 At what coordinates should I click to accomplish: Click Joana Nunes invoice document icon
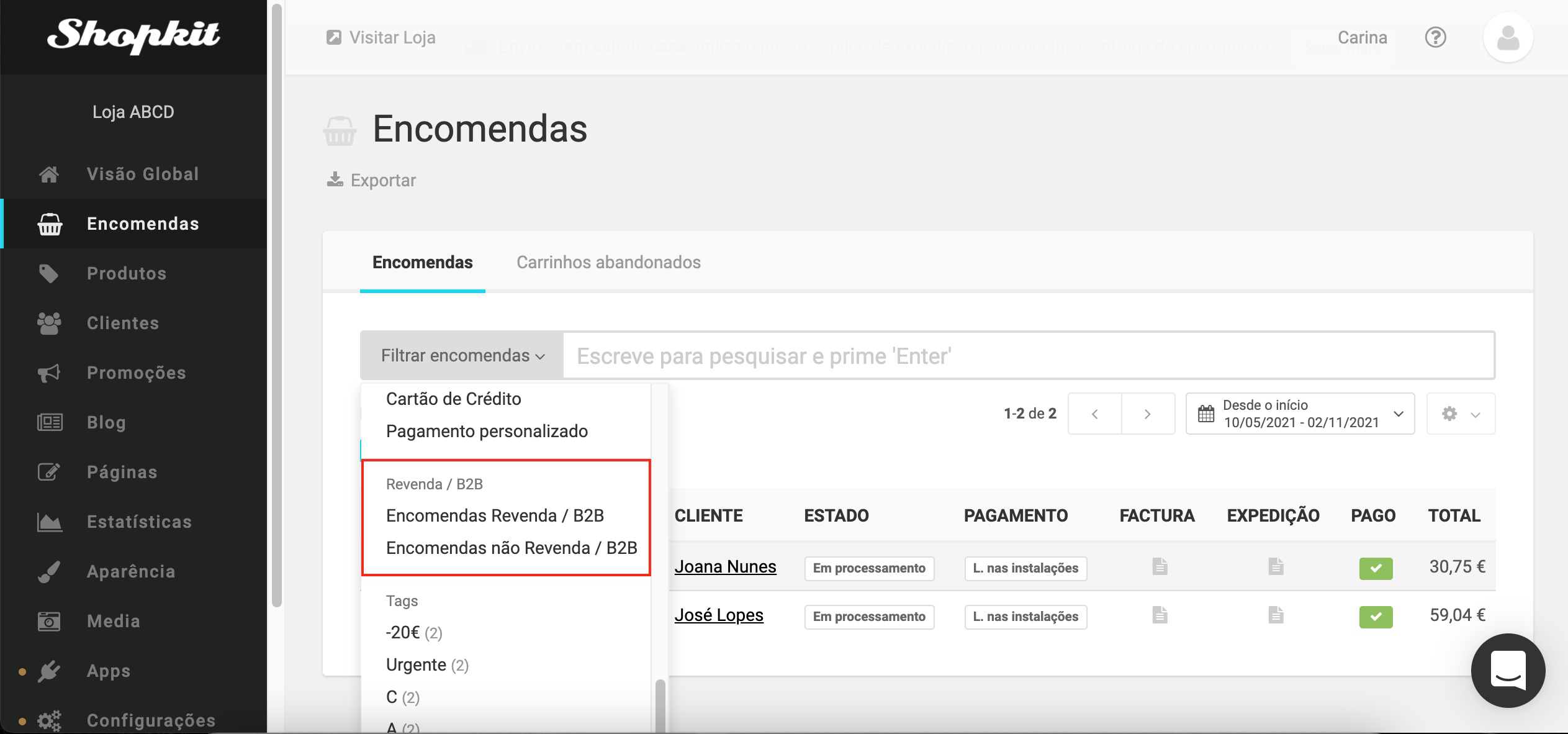(x=1160, y=566)
